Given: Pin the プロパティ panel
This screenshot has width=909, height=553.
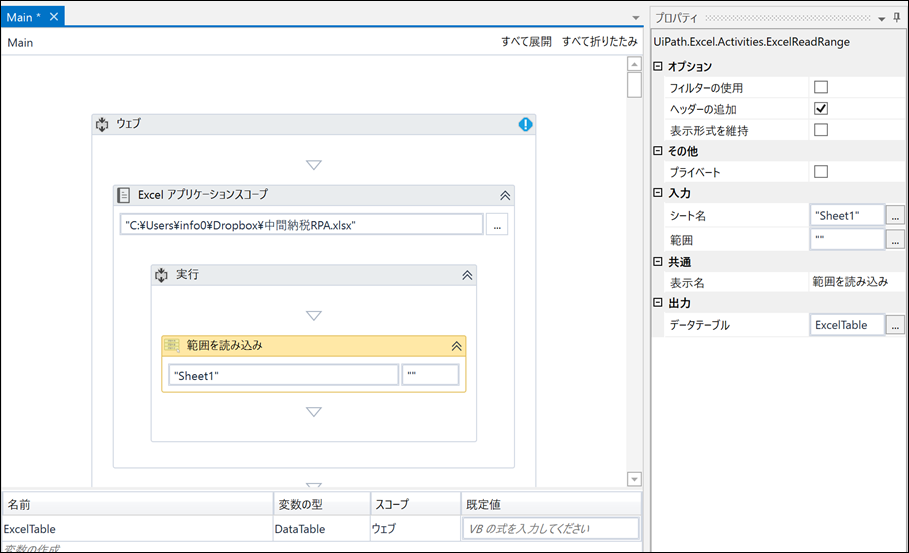Looking at the screenshot, I should 897,17.
